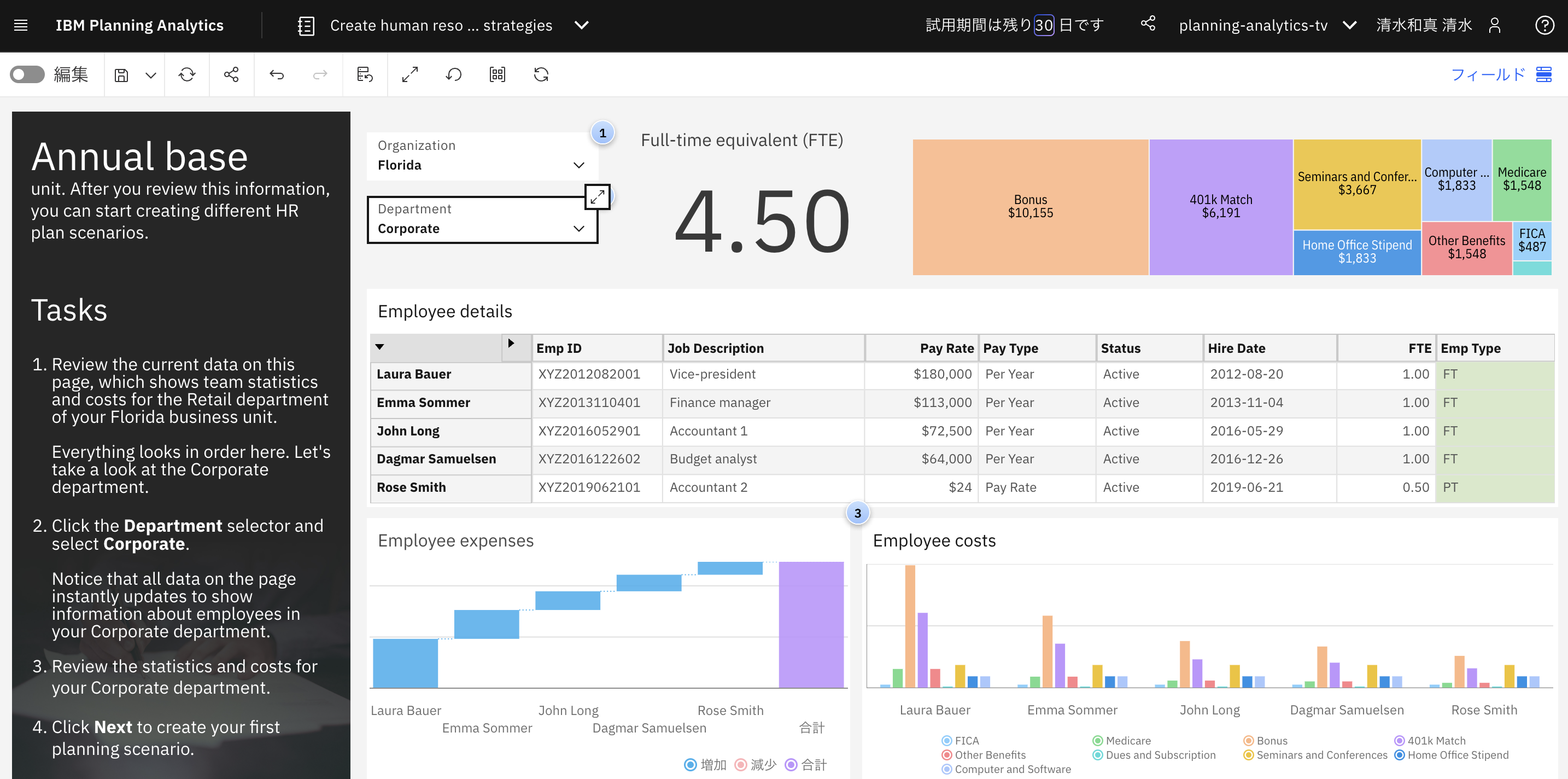The image size is (1568, 779).
Task: Open the save options dropdown arrow
Action: 151,75
